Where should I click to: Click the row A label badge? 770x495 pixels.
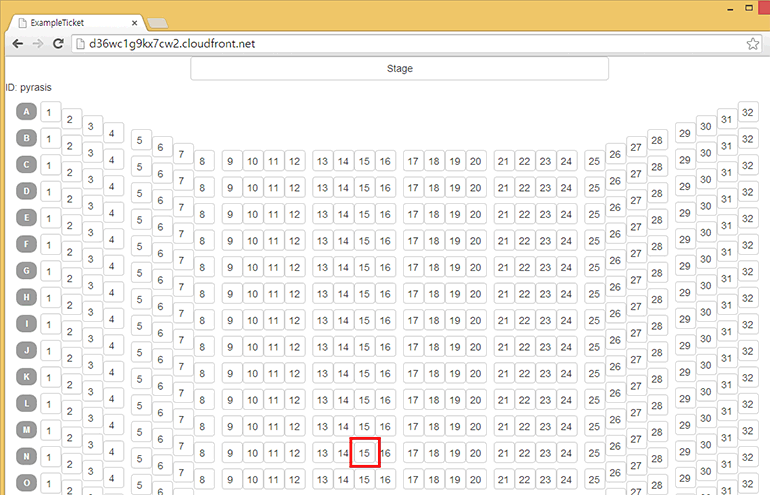(26, 112)
